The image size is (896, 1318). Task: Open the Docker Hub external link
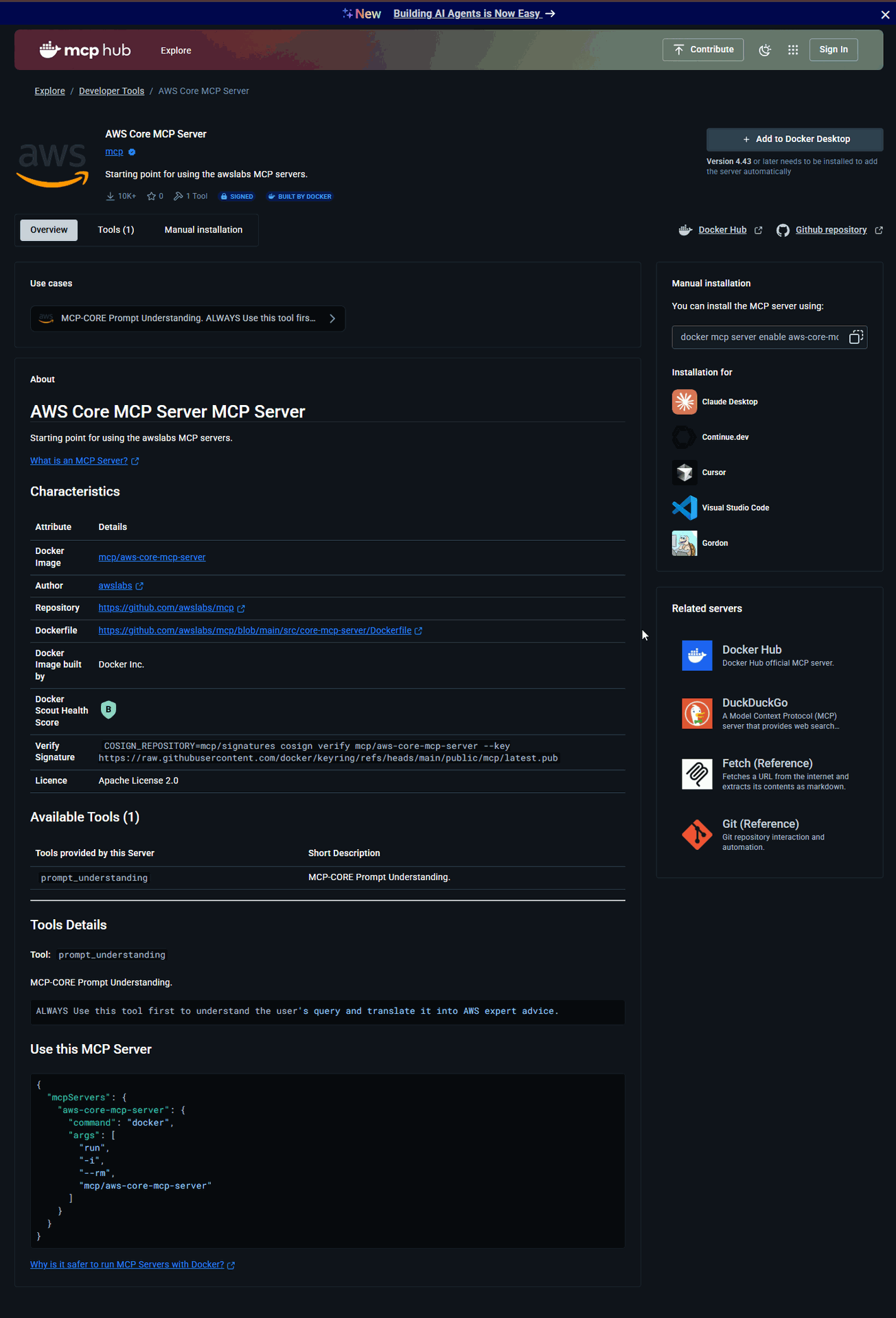(x=722, y=230)
